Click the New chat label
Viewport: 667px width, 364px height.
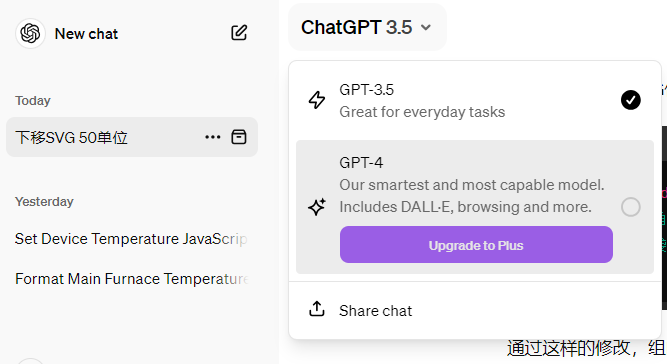[x=86, y=34]
